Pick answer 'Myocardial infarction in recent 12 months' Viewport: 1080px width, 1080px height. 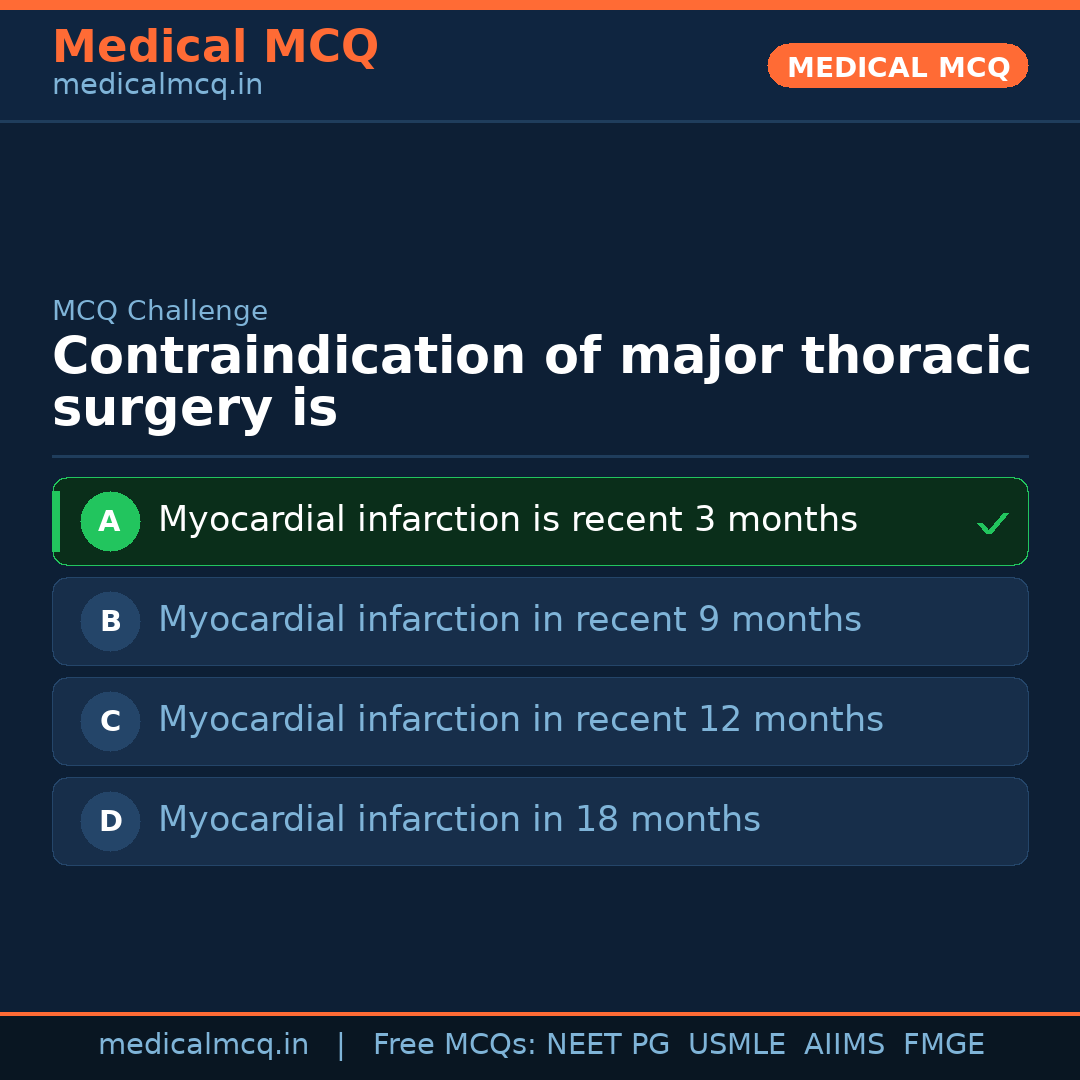click(x=520, y=720)
